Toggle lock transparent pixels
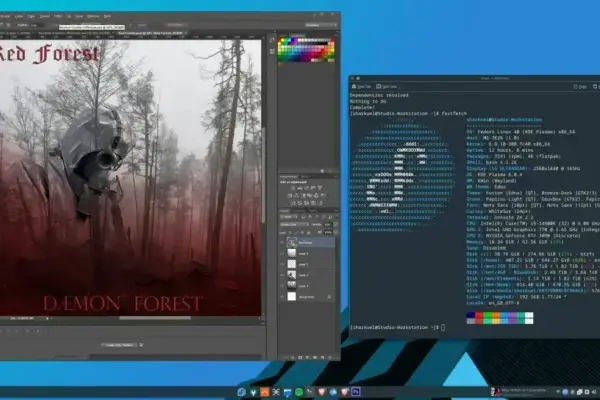The image size is (600, 400). (290, 233)
